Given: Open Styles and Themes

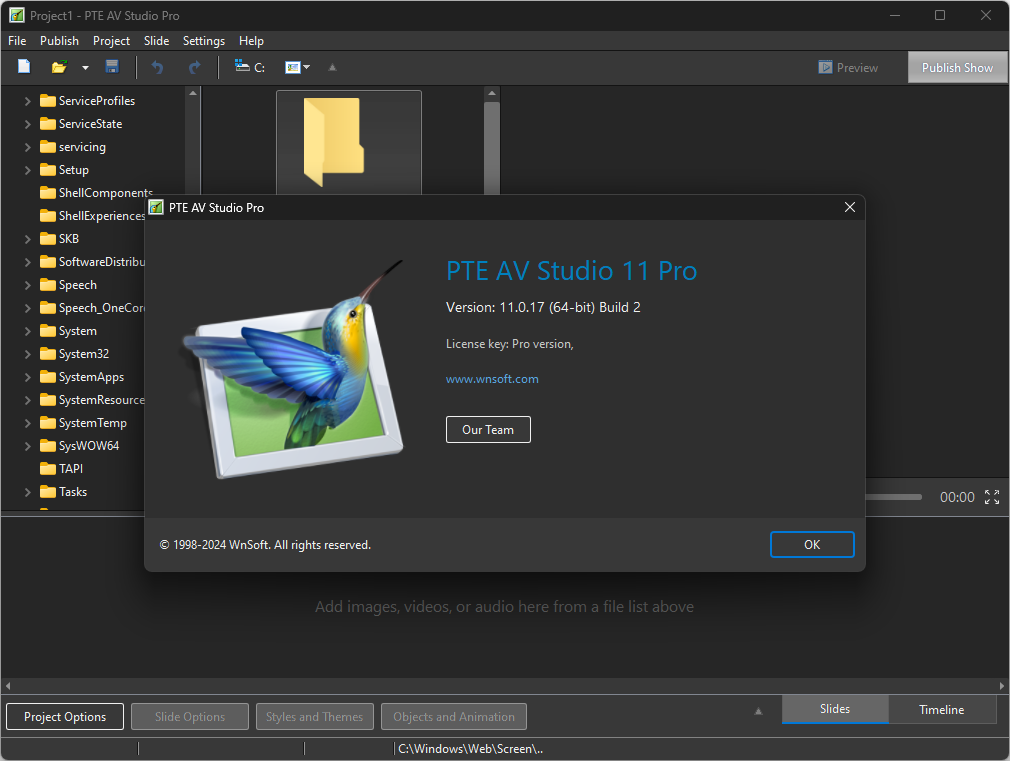Looking at the screenshot, I should (315, 717).
